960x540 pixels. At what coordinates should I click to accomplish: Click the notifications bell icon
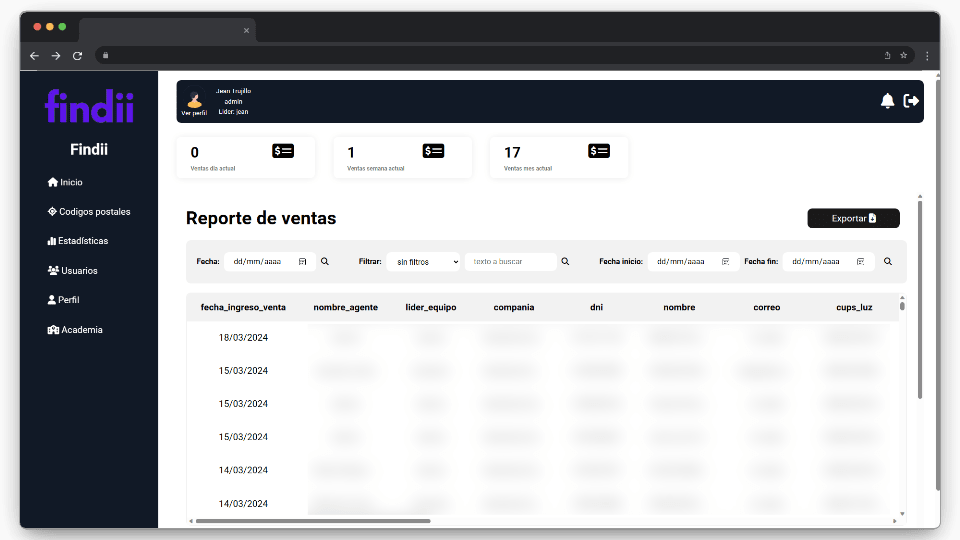tap(887, 101)
